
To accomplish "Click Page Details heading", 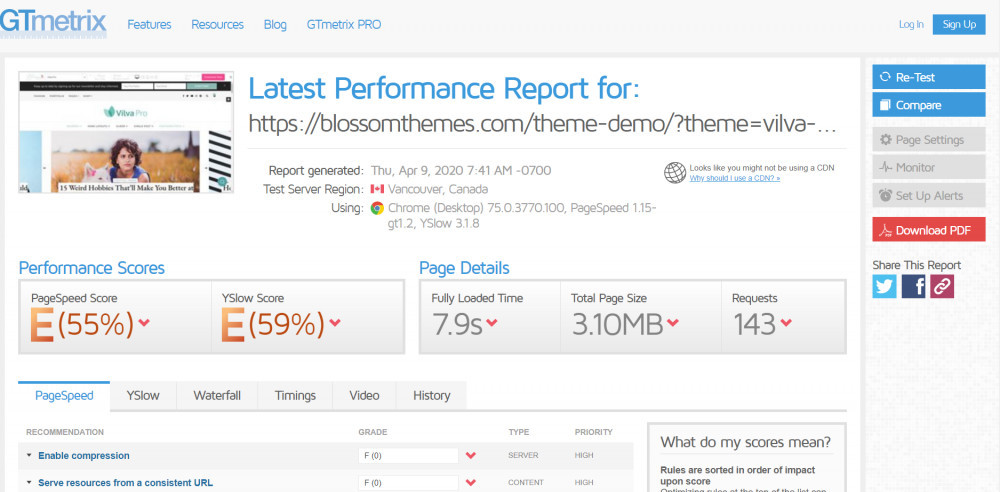I will (x=464, y=268).
